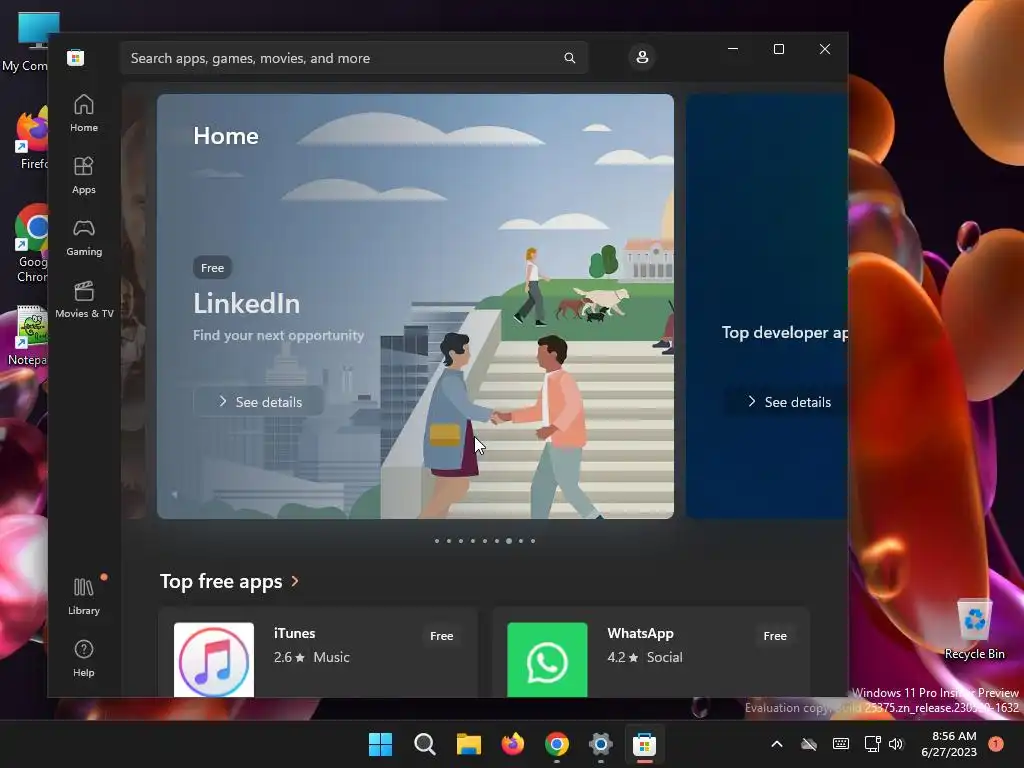
Task: Click into the Search apps, games field
Action: point(353,58)
